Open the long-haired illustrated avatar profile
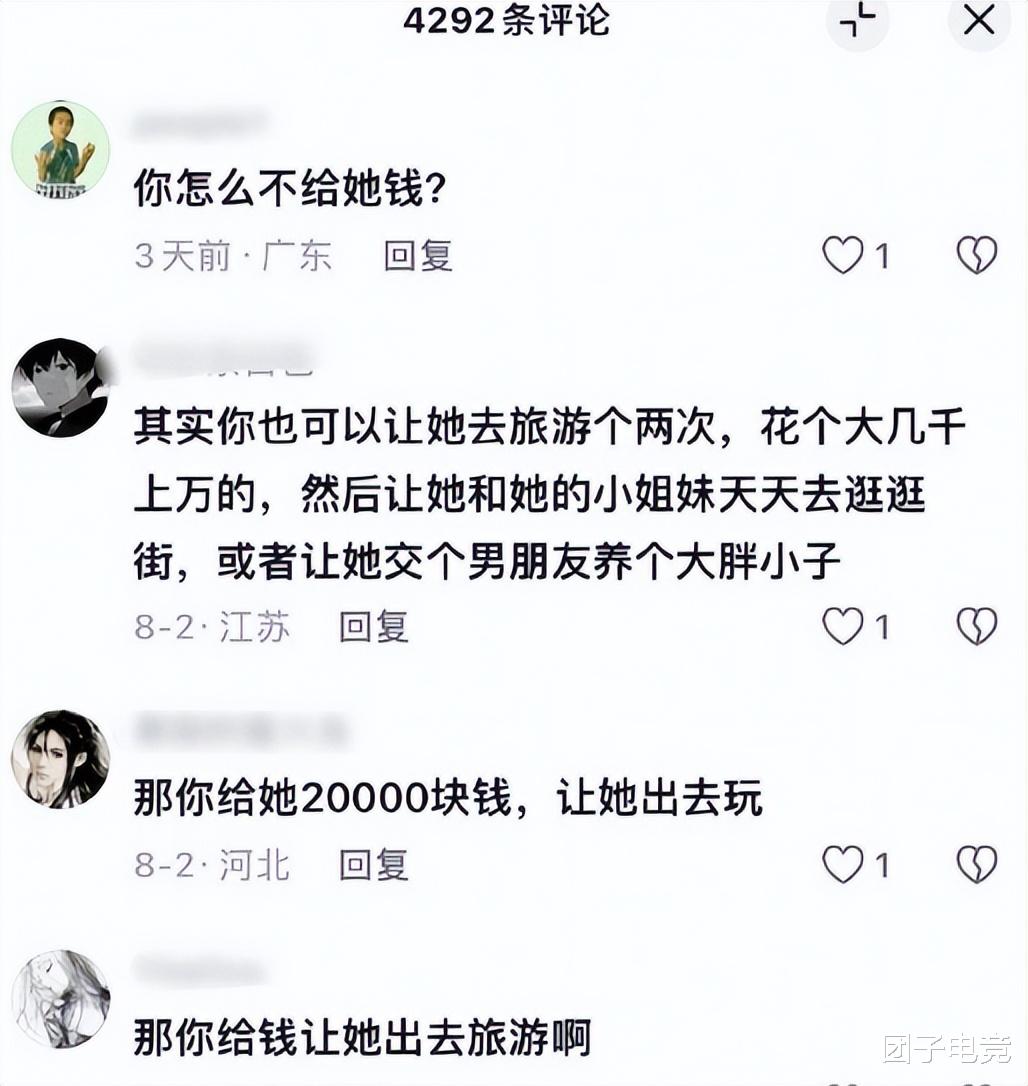Image resolution: width=1028 pixels, height=1086 pixels. (61, 759)
